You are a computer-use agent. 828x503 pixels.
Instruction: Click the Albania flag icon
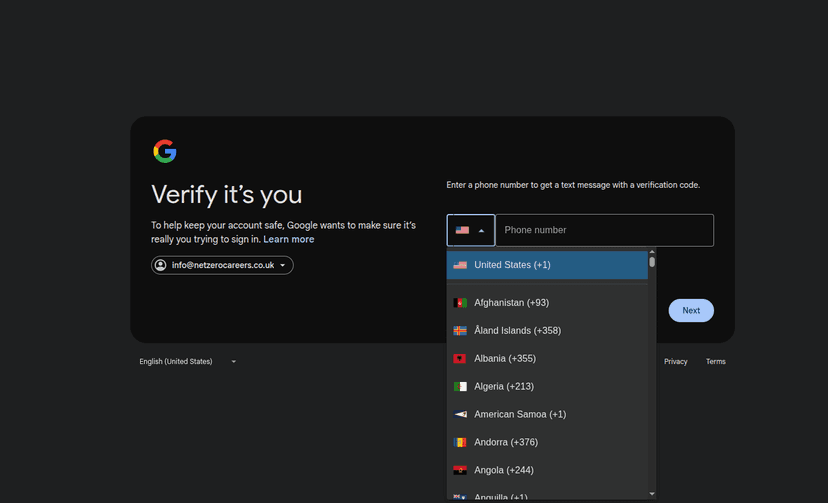[460, 359]
